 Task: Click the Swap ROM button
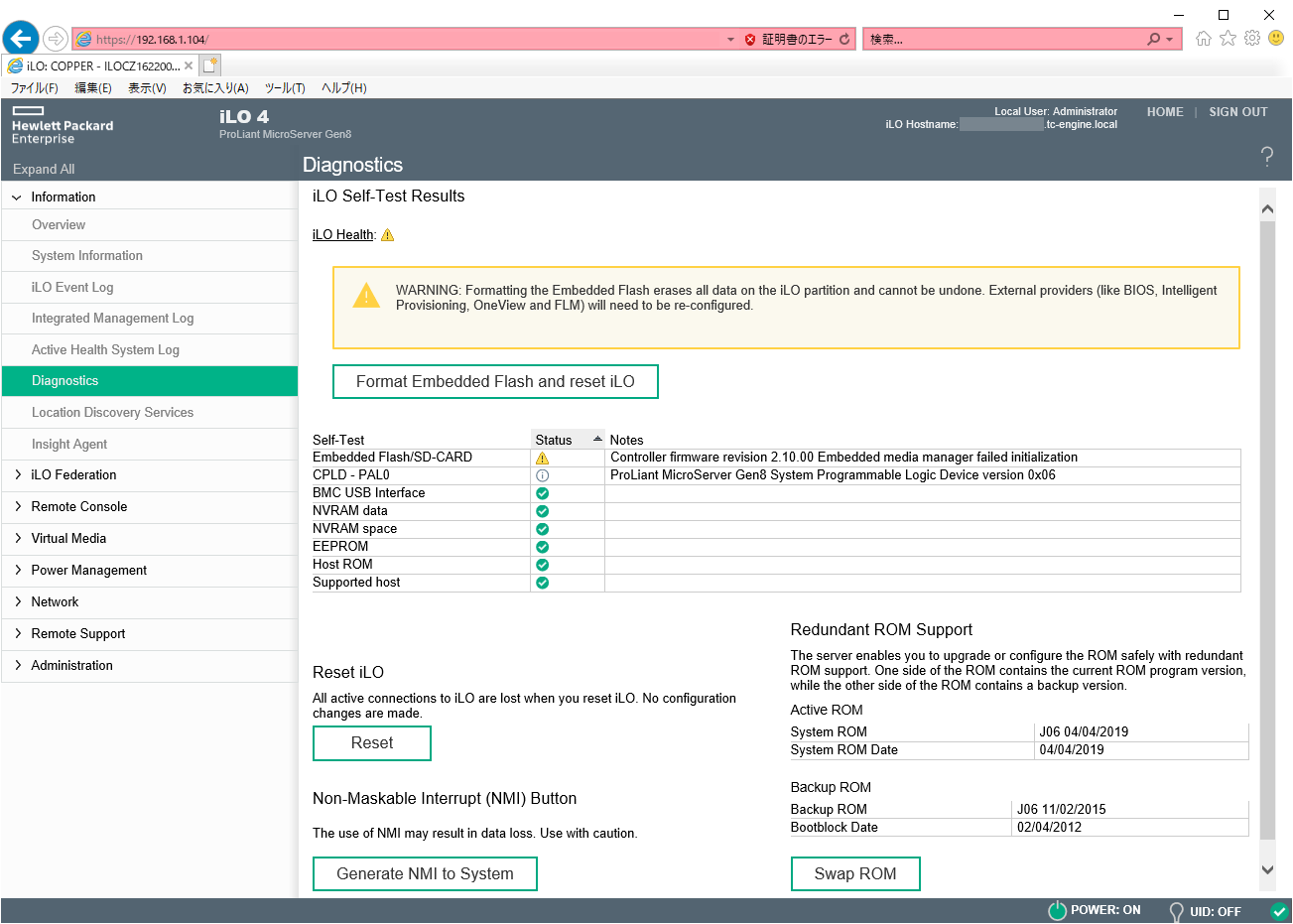pyautogui.click(x=855, y=874)
